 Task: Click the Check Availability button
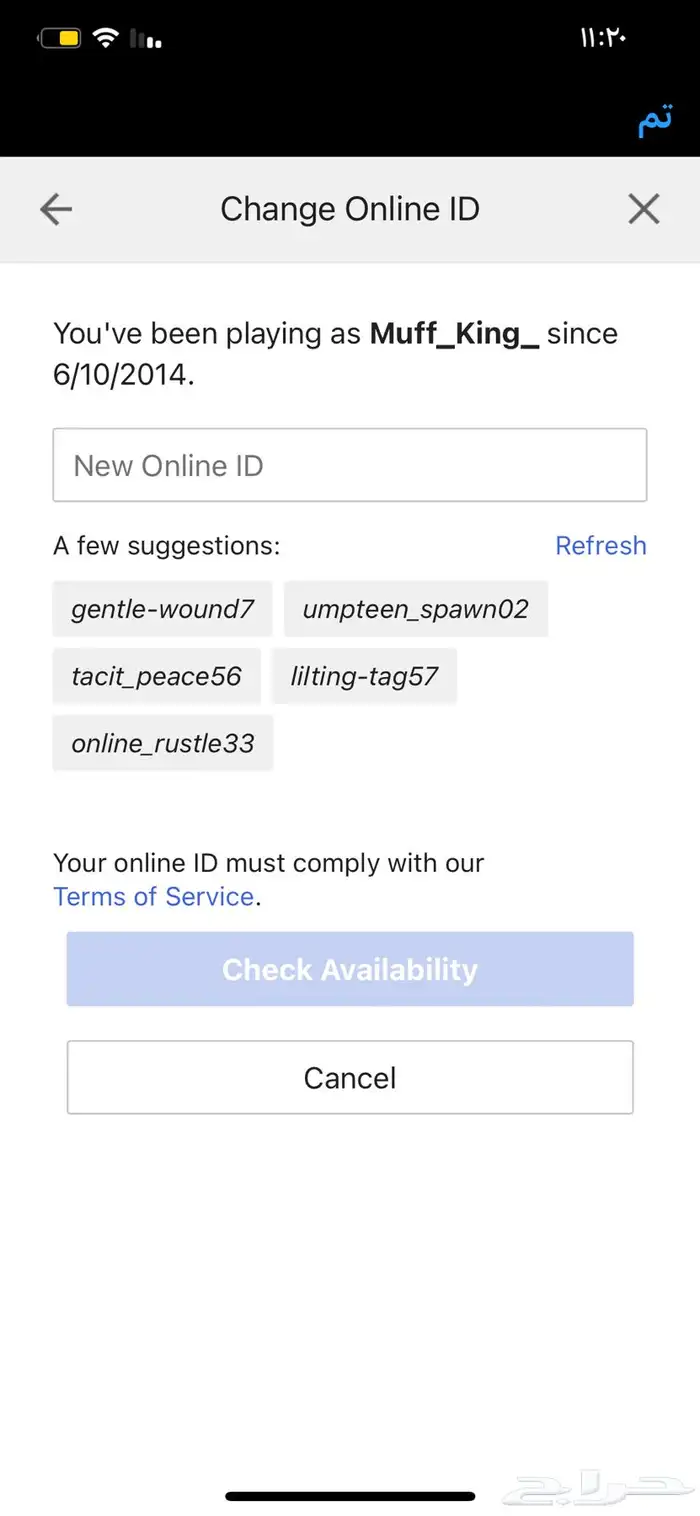tap(350, 969)
